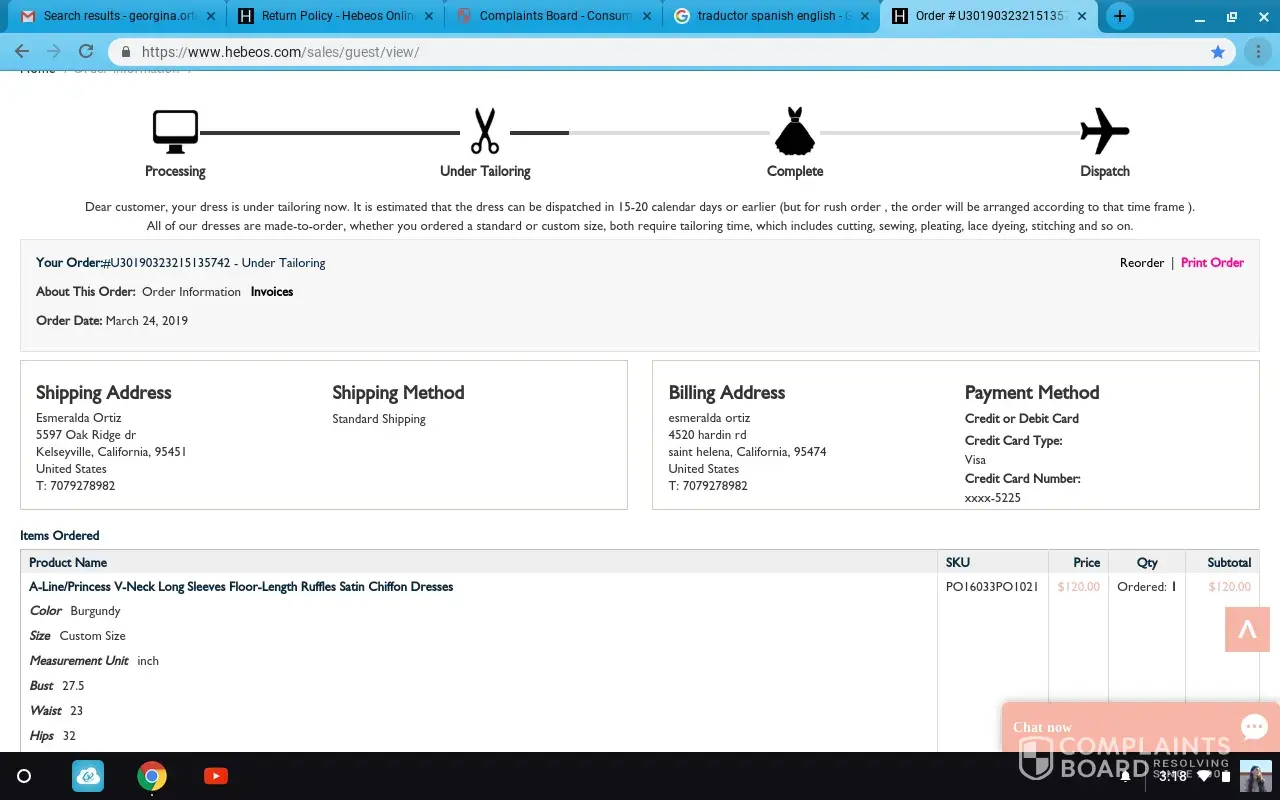
Task: Click the Print Order link
Action: pos(1212,263)
